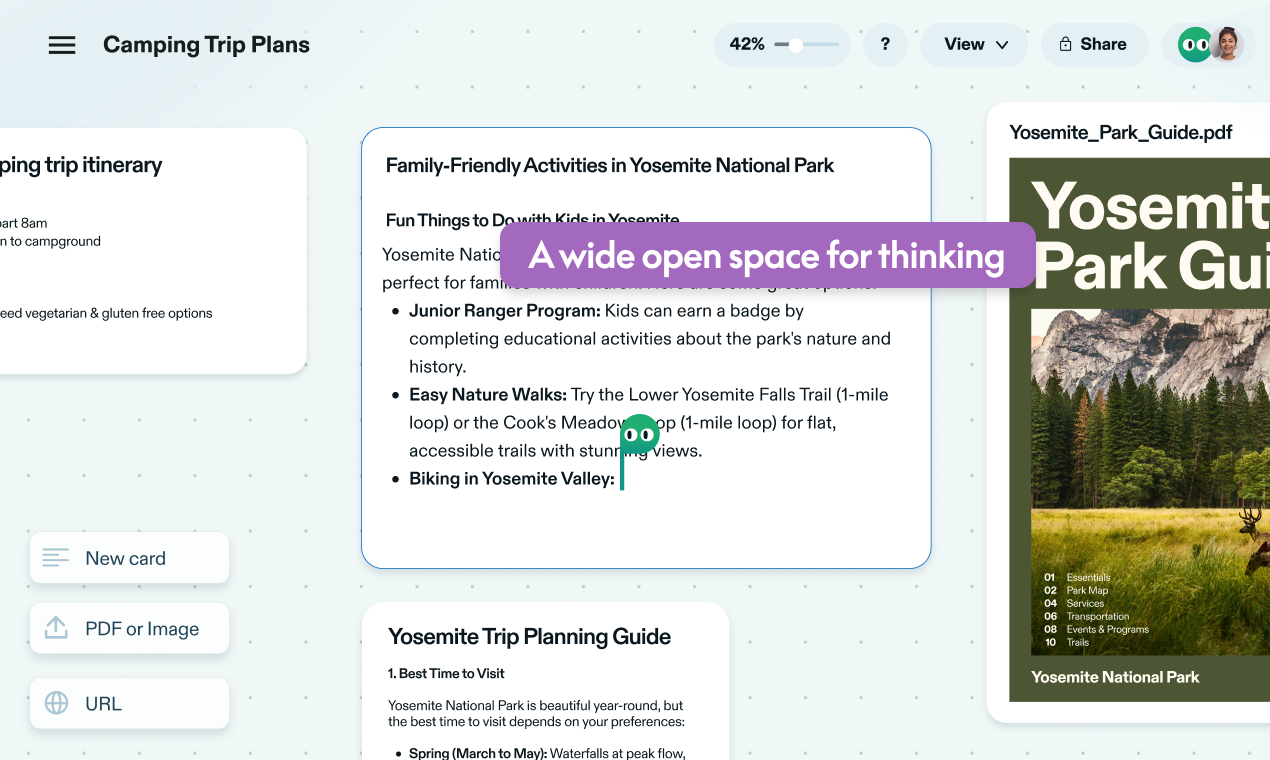The width and height of the screenshot is (1270, 760).
Task: Click the New card lines icon
Action: point(56,558)
